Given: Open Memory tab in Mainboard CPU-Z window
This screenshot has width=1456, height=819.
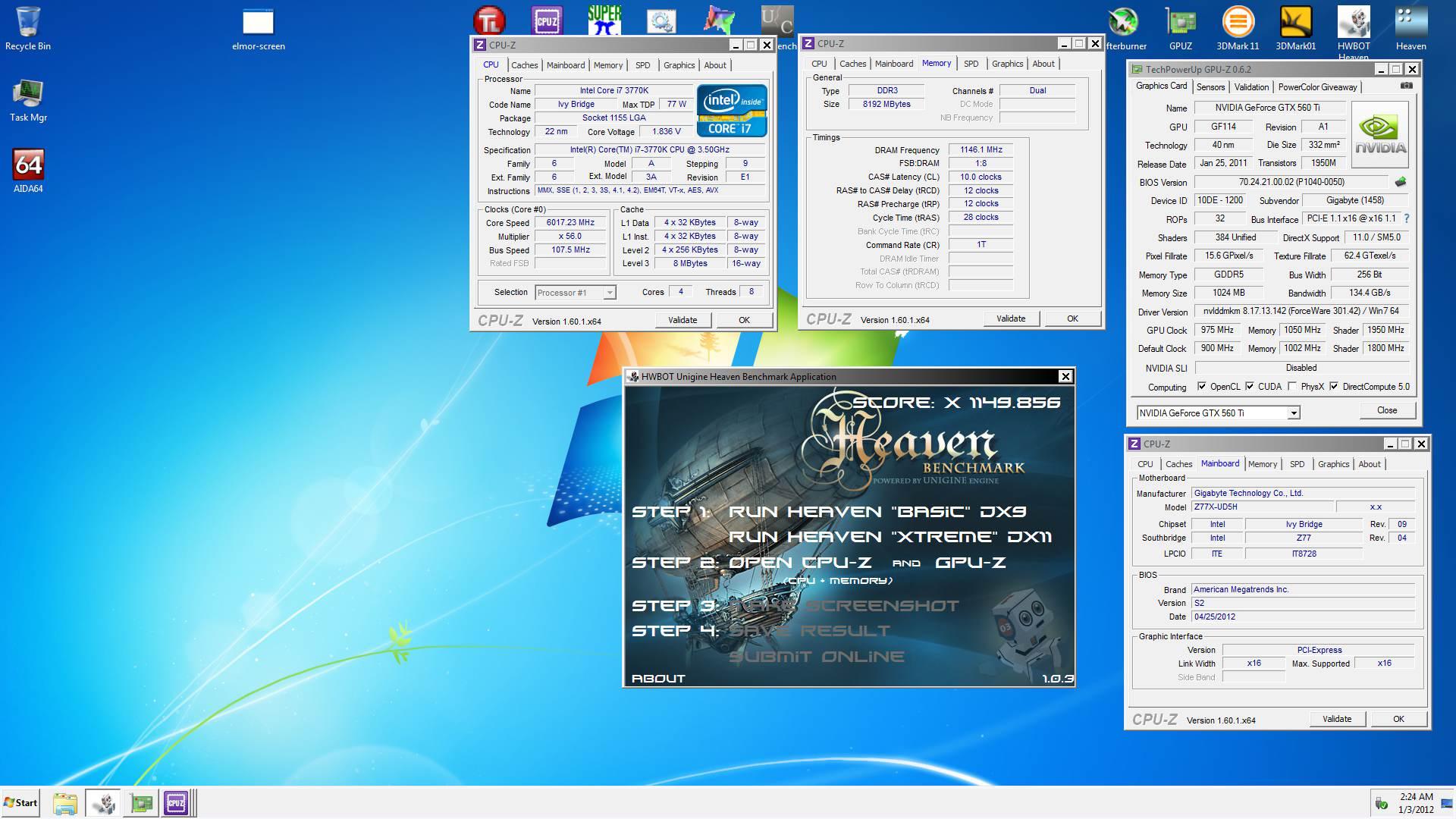Looking at the screenshot, I should (1262, 464).
